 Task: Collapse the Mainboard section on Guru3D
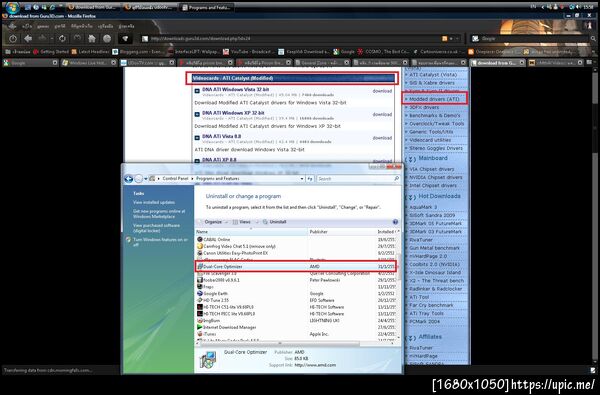tap(411, 159)
